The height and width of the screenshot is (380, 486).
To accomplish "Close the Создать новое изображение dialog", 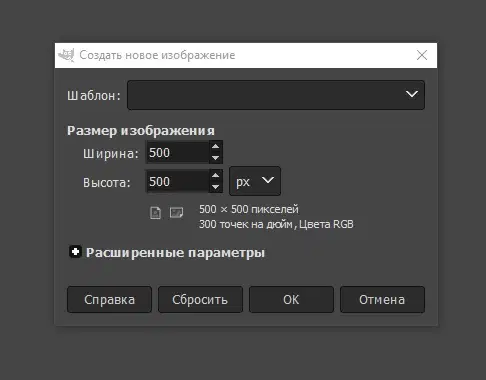I will click(422, 55).
